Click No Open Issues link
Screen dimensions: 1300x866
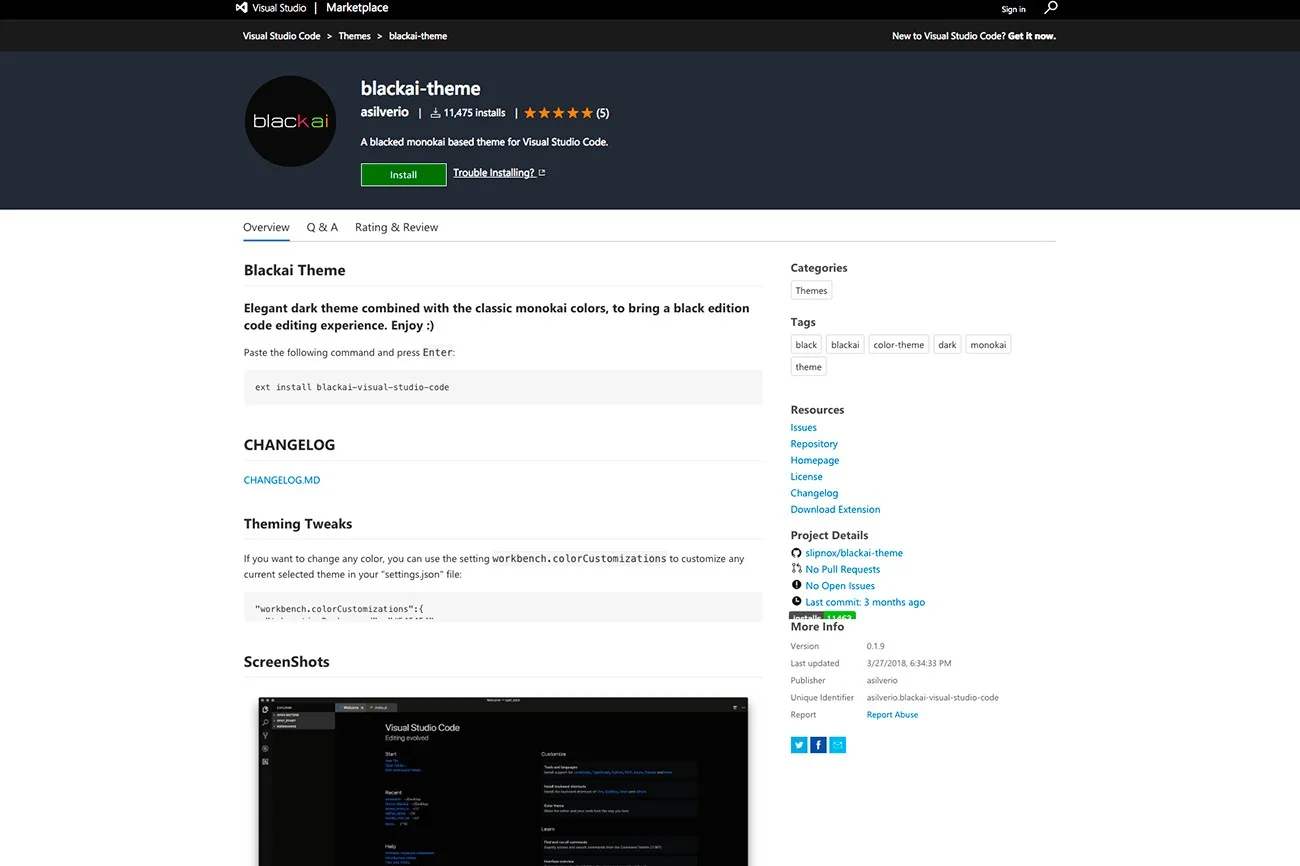[x=840, y=586]
